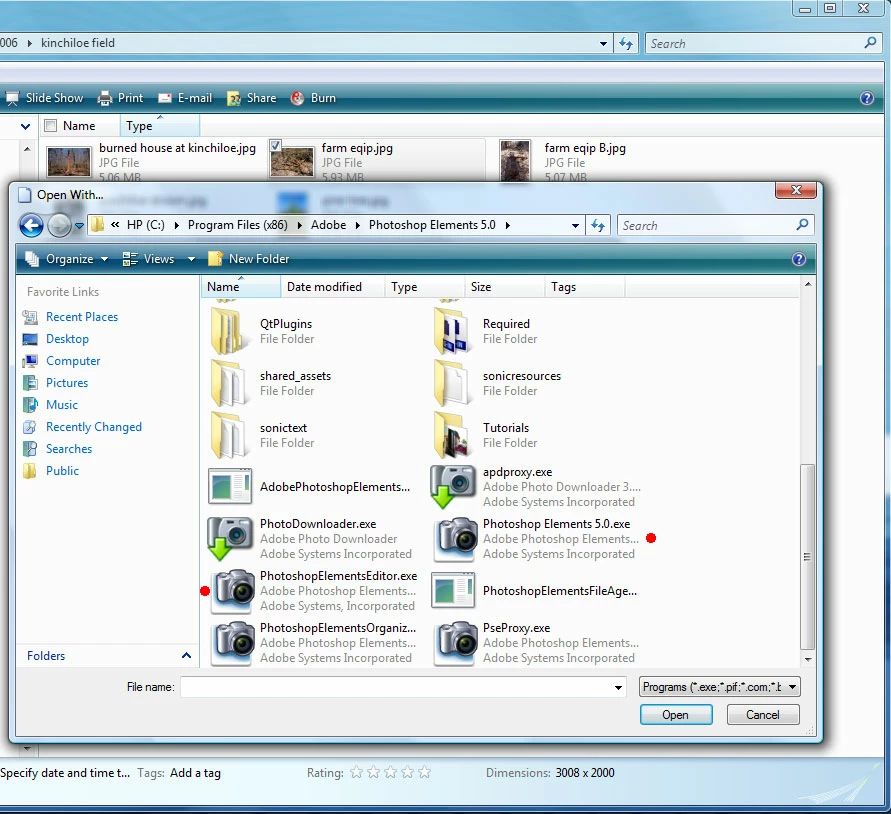Click the Back arrow in Open With dialog
891x814 pixels.
pyautogui.click(x=31, y=226)
